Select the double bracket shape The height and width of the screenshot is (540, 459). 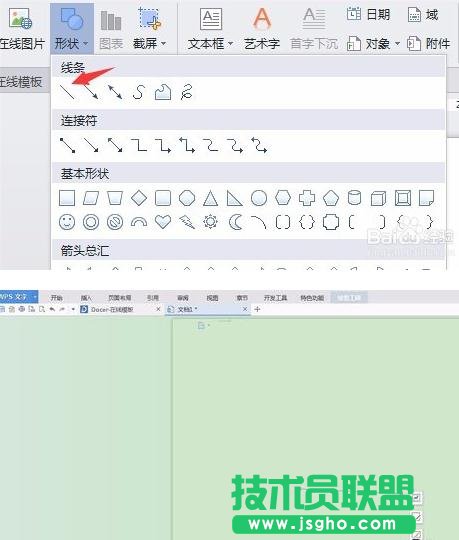pos(283,222)
